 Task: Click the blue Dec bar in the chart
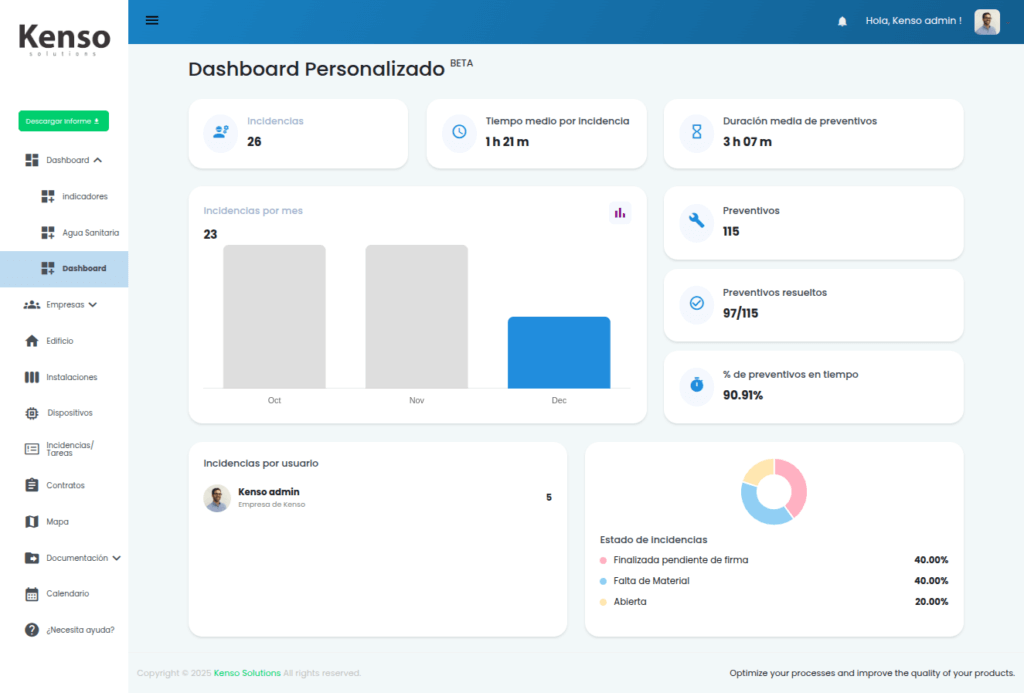click(x=559, y=353)
